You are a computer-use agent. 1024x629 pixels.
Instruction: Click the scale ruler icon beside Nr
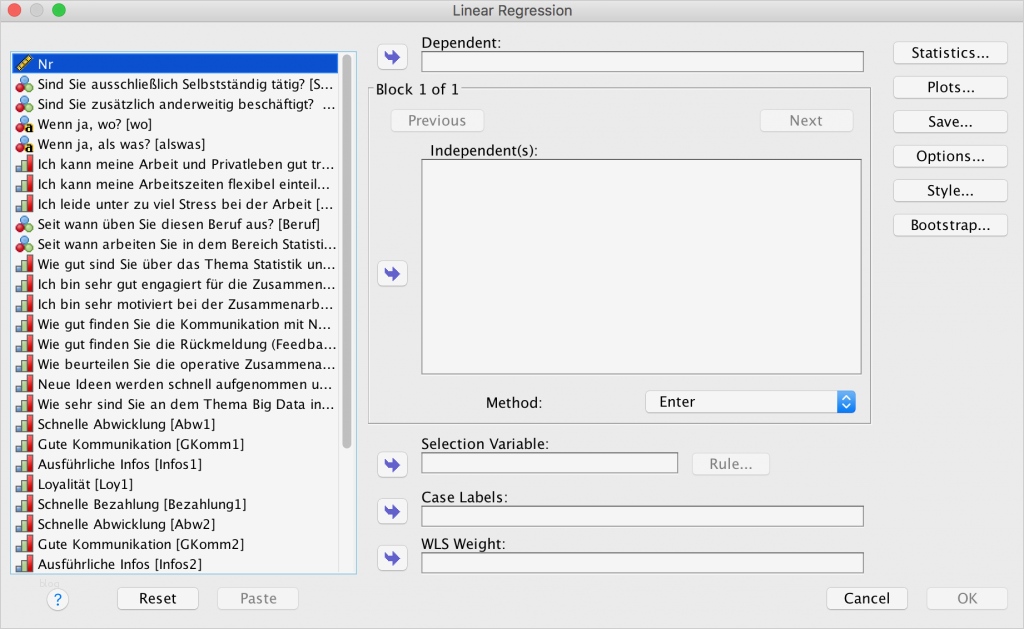coord(24,63)
